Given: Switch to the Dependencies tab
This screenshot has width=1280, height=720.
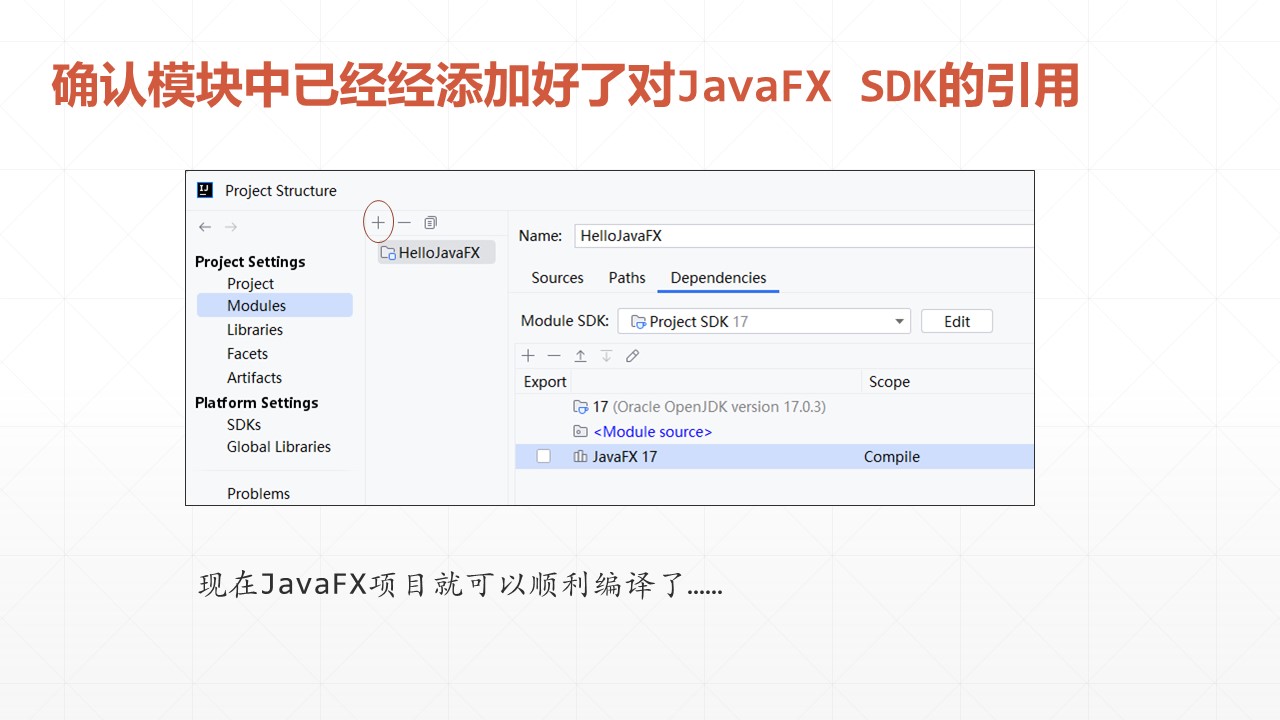Looking at the screenshot, I should tap(718, 278).
